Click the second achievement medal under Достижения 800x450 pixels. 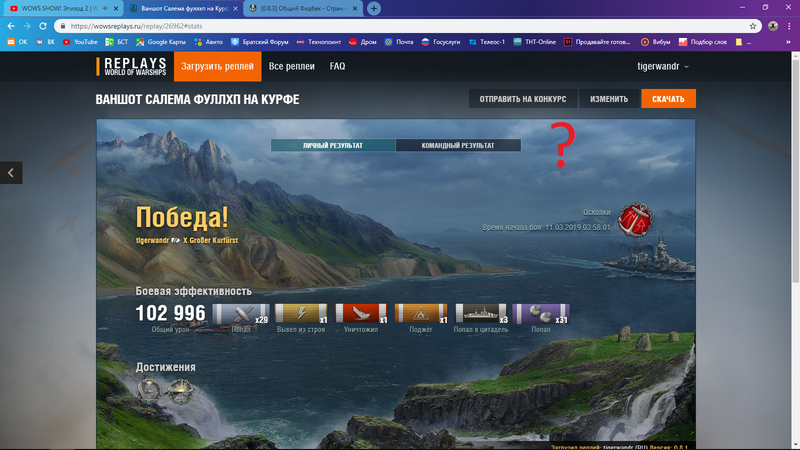[x=181, y=390]
